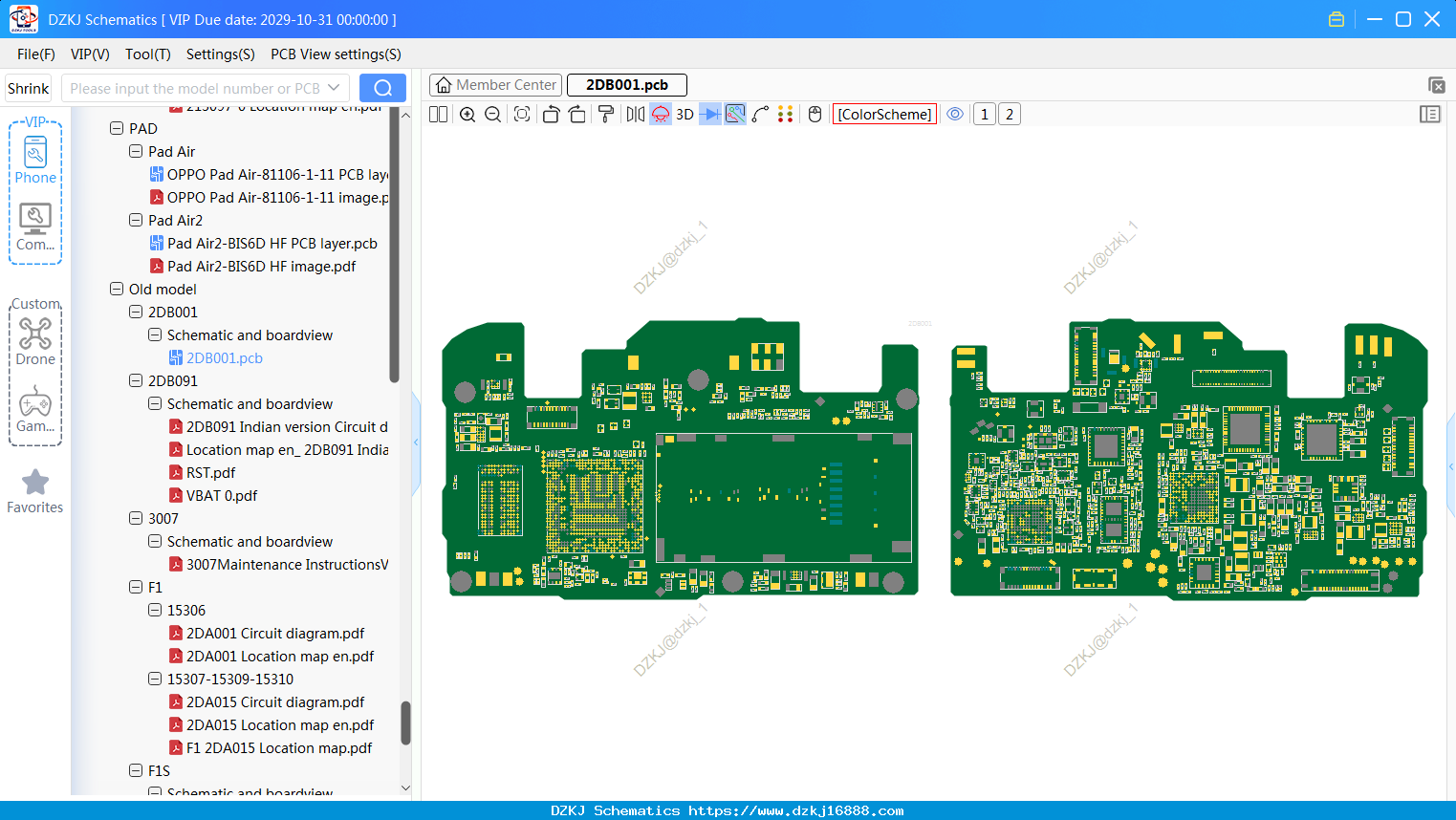This screenshot has width=1456, height=820.
Task: Toggle the net routing display icon
Action: (735, 114)
